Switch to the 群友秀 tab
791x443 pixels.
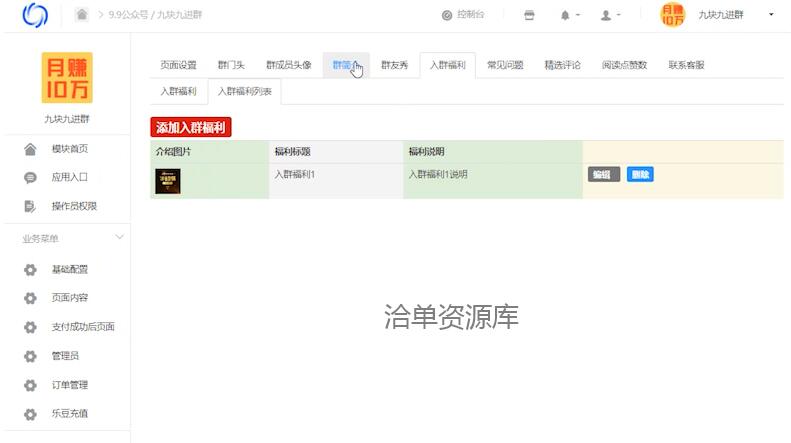394,65
